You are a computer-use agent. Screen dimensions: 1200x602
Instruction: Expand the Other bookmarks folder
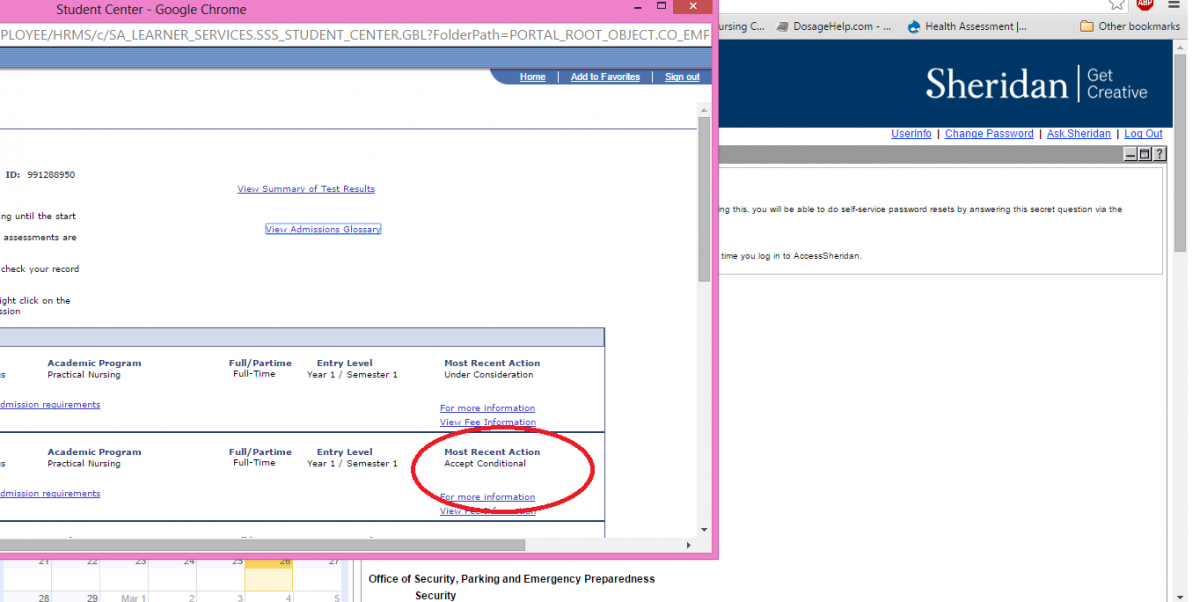1129,27
